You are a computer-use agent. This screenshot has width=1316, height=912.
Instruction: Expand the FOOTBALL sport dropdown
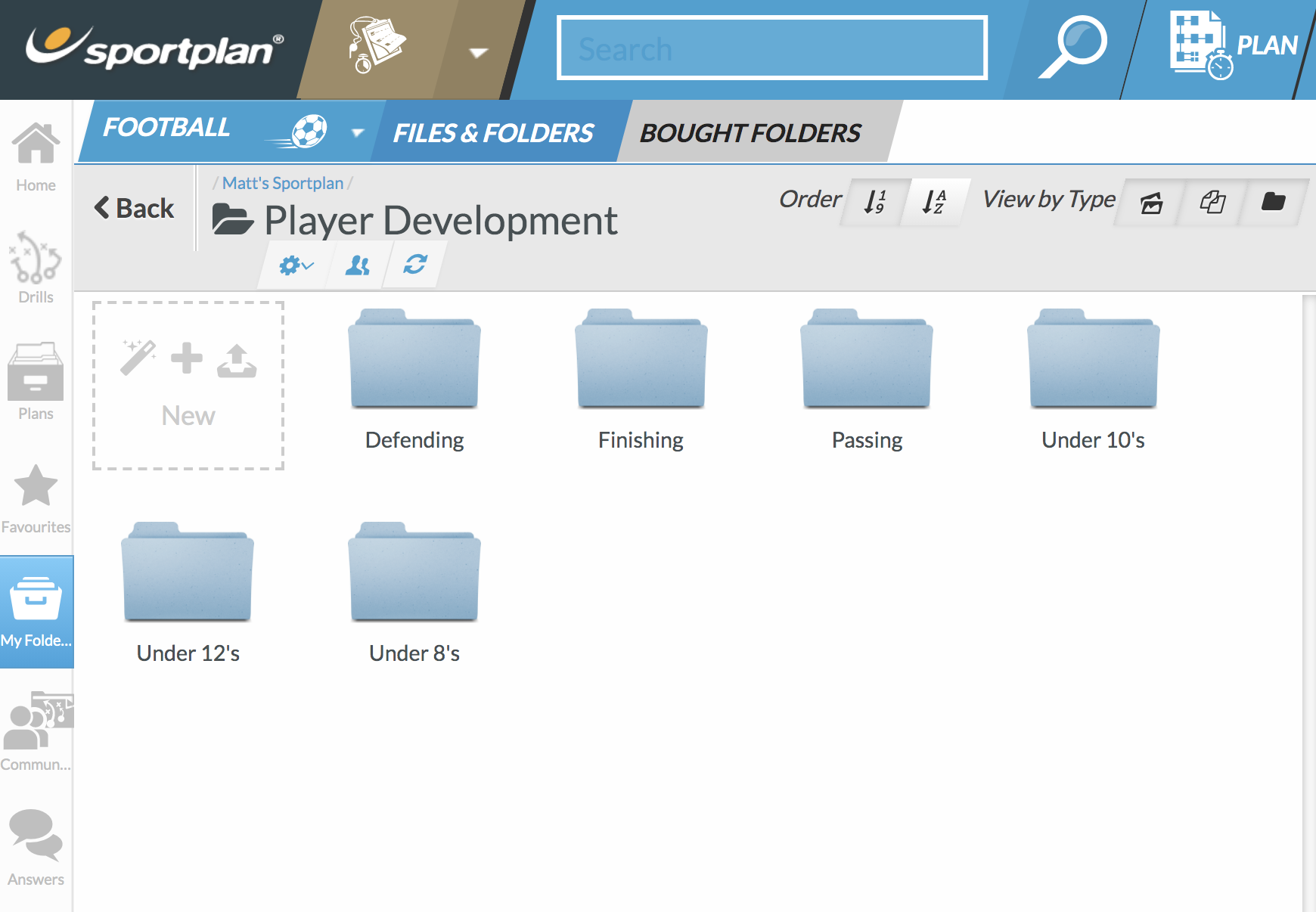pyautogui.click(x=358, y=133)
